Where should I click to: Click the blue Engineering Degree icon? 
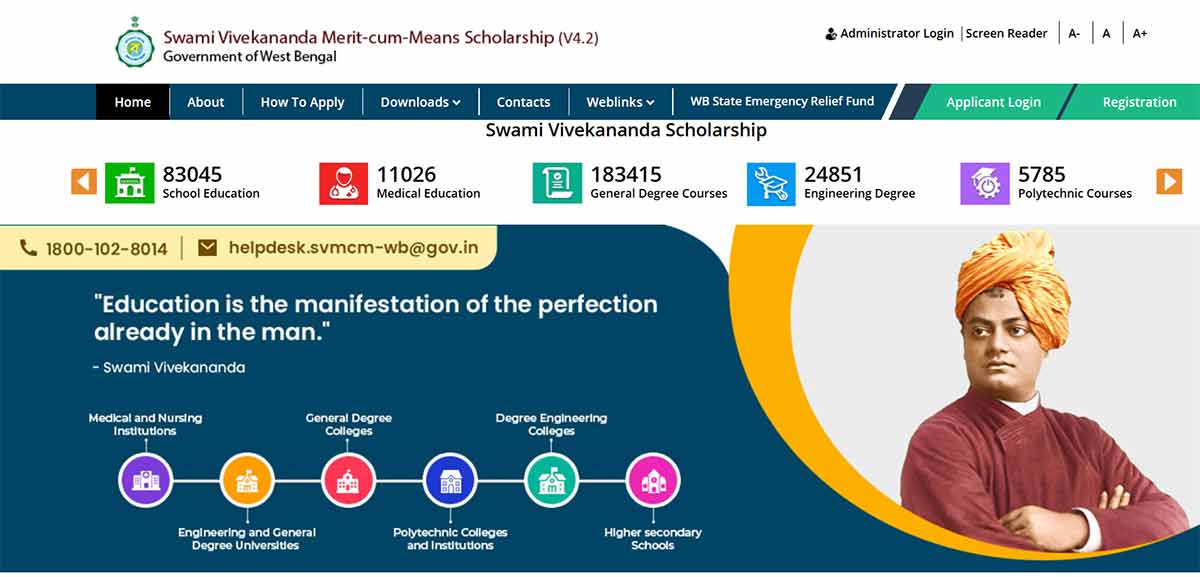[772, 184]
